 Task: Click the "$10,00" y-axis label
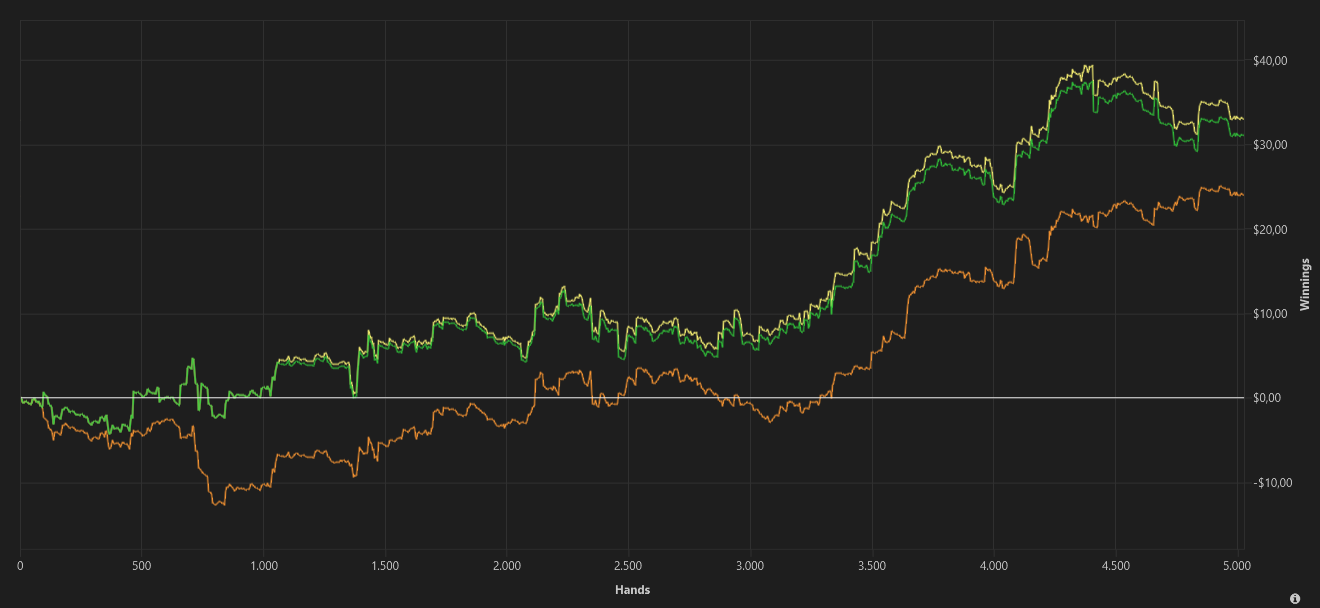(1269, 314)
